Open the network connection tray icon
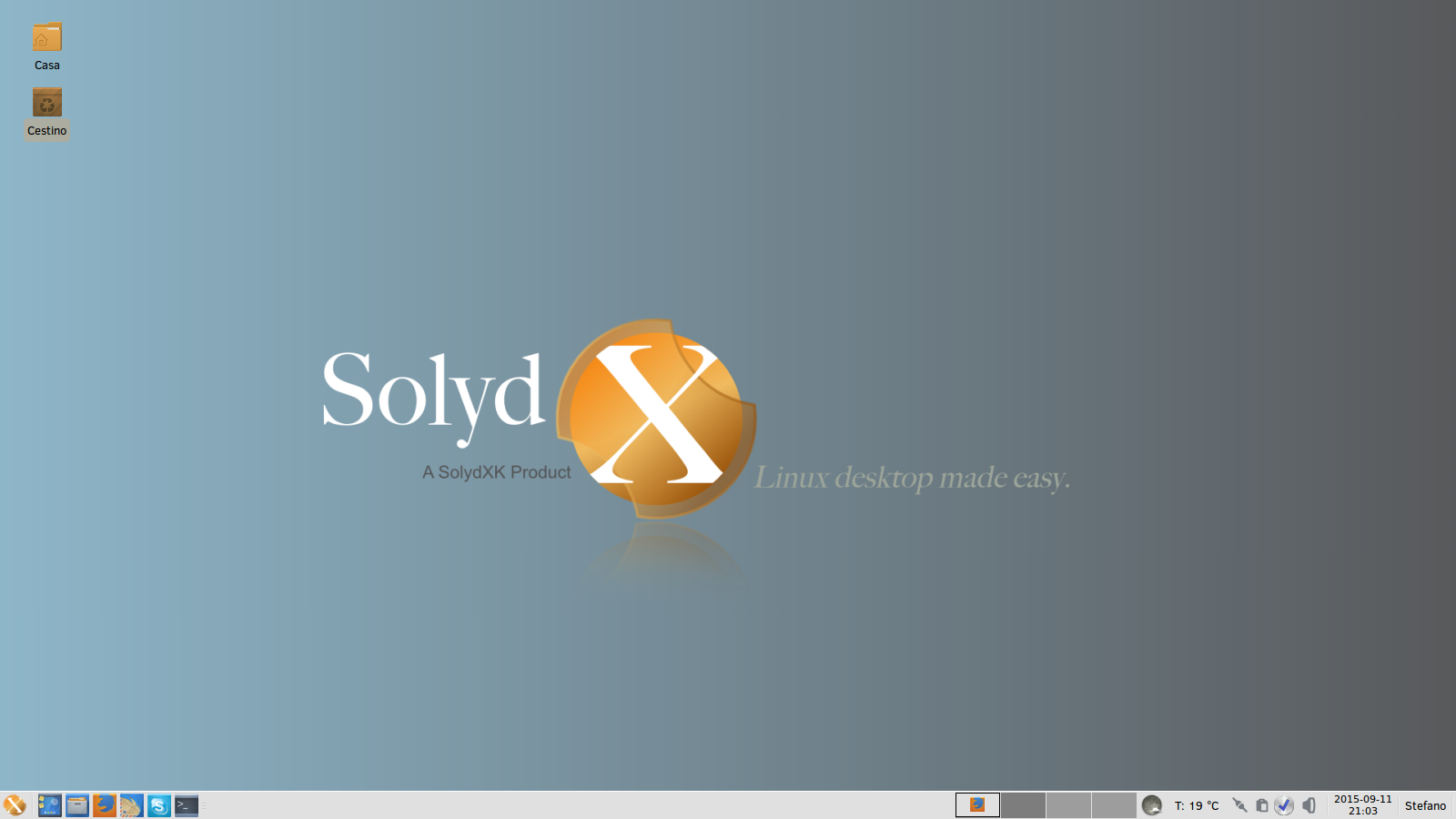Screen dimensions: 1456x819 coord(1239,805)
